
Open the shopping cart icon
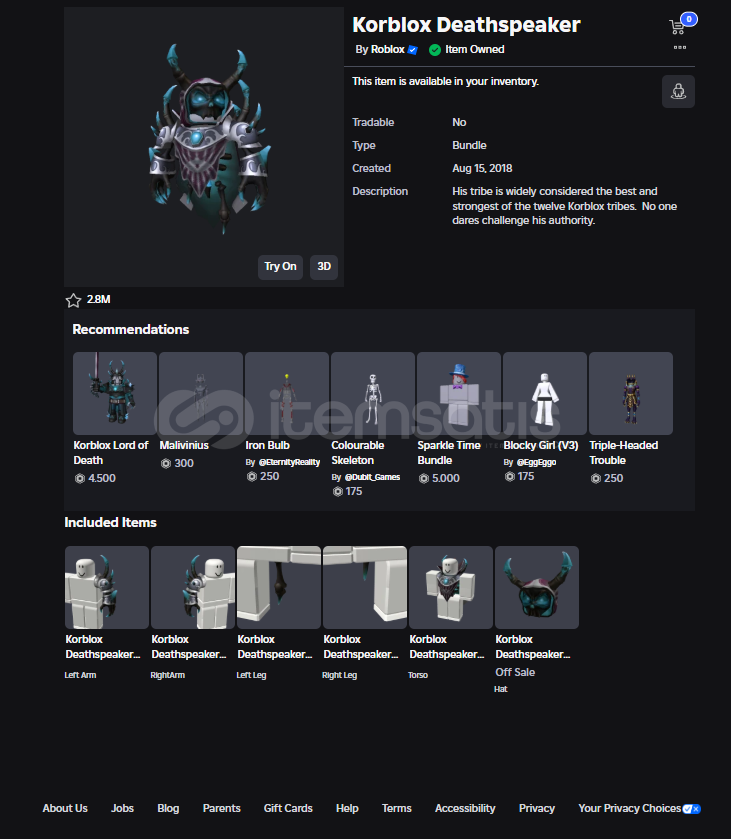click(677, 27)
